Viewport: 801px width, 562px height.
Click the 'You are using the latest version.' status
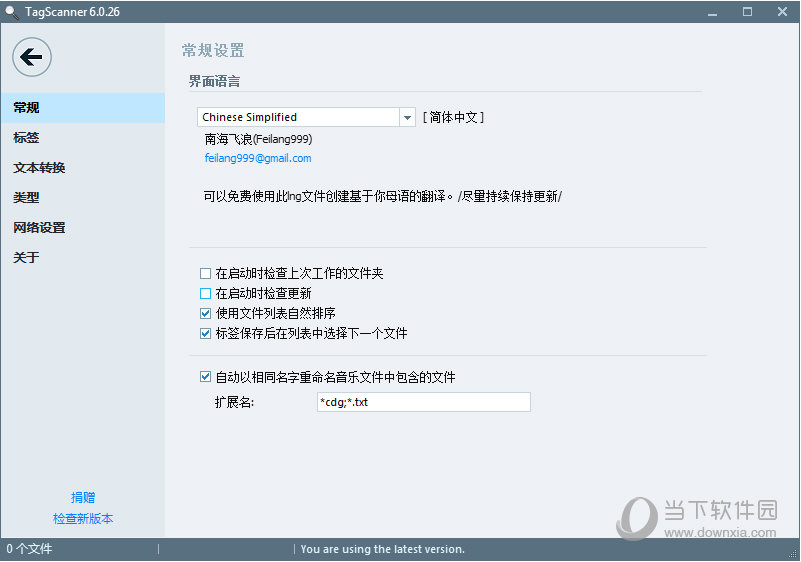click(x=383, y=549)
